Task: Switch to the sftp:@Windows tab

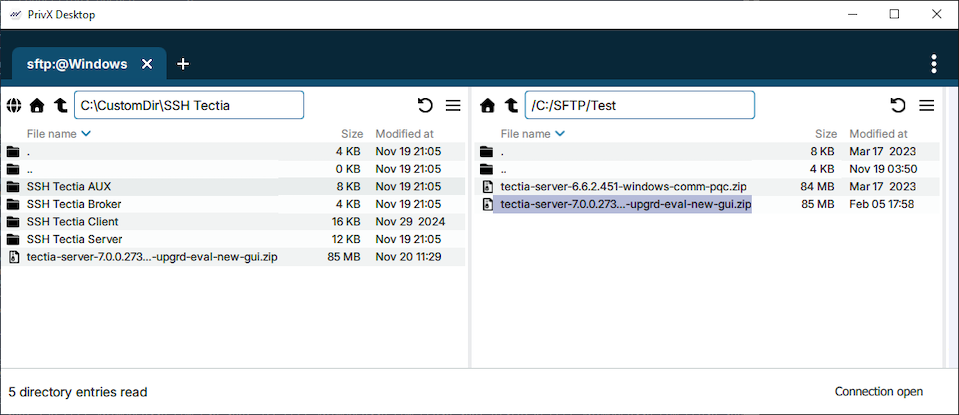Action: click(x=77, y=64)
